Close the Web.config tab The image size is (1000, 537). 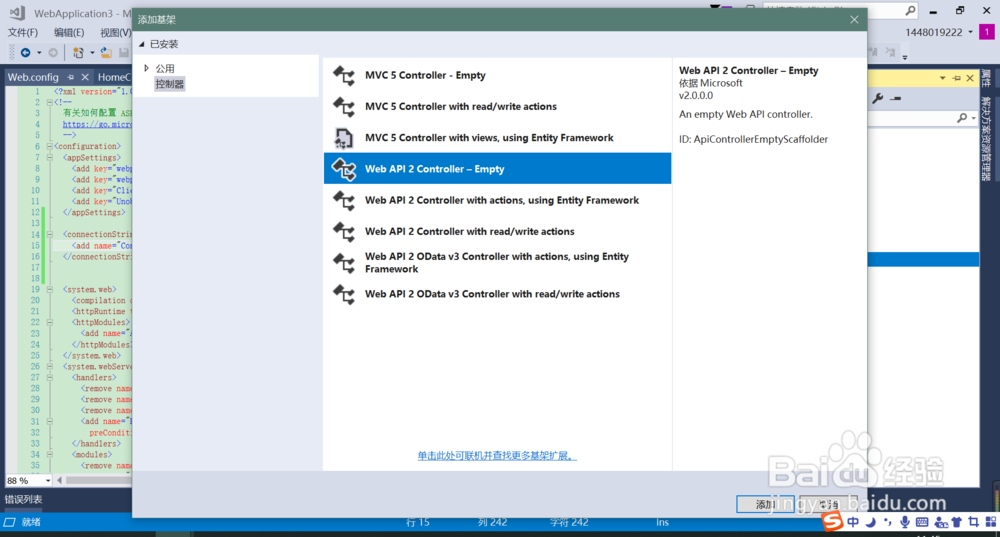85,77
